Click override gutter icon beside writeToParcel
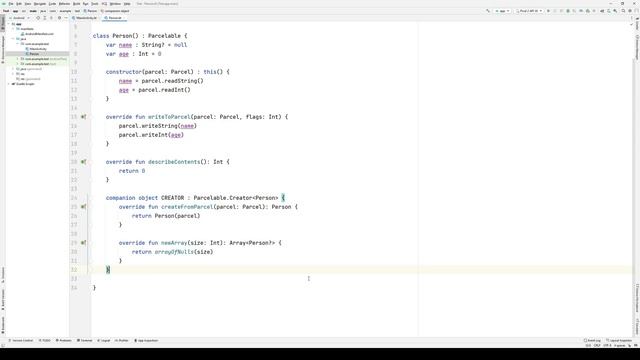 83,117
